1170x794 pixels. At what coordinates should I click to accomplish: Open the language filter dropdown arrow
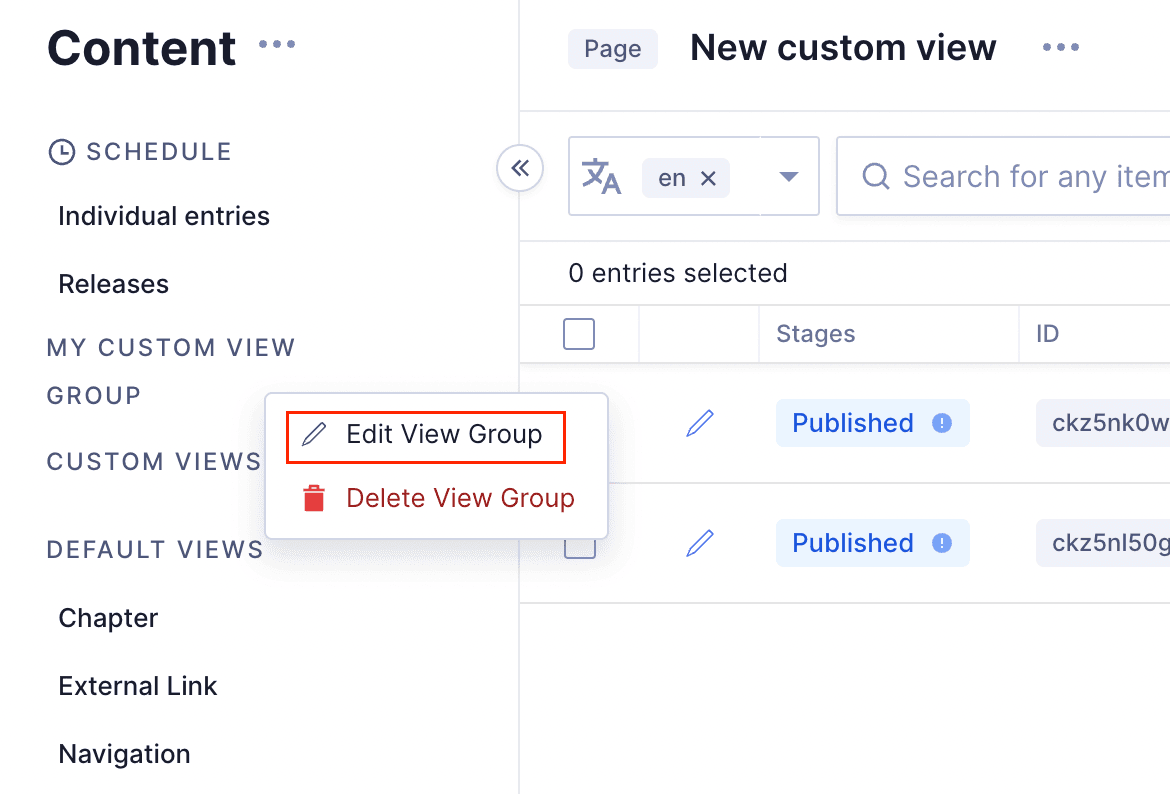click(x=790, y=176)
